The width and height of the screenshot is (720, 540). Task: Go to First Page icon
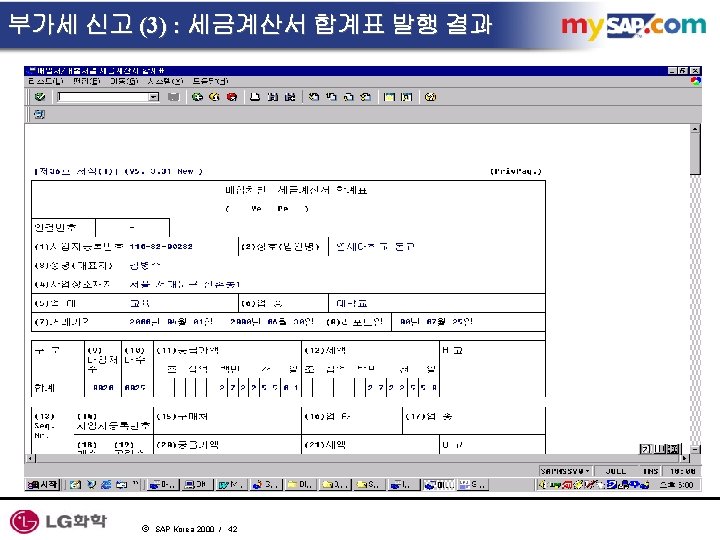click(314, 97)
